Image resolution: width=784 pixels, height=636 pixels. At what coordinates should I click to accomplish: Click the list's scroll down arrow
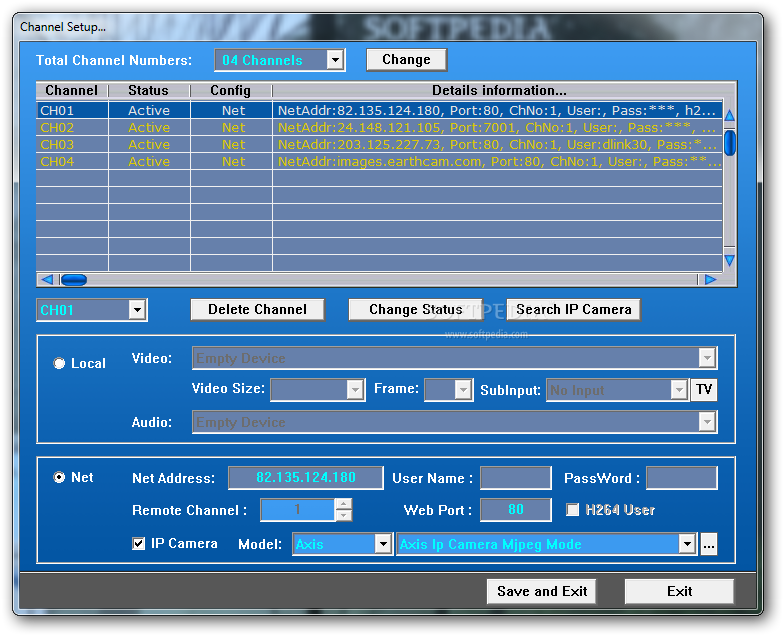click(730, 260)
